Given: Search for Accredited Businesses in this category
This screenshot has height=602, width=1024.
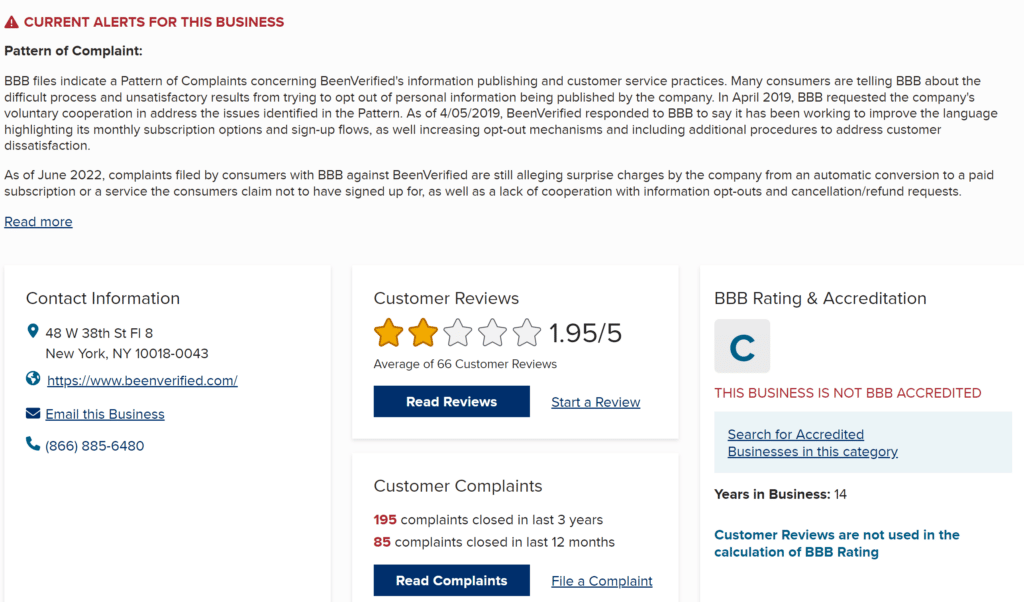Looking at the screenshot, I should pyautogui.click(x=812, y=443).
